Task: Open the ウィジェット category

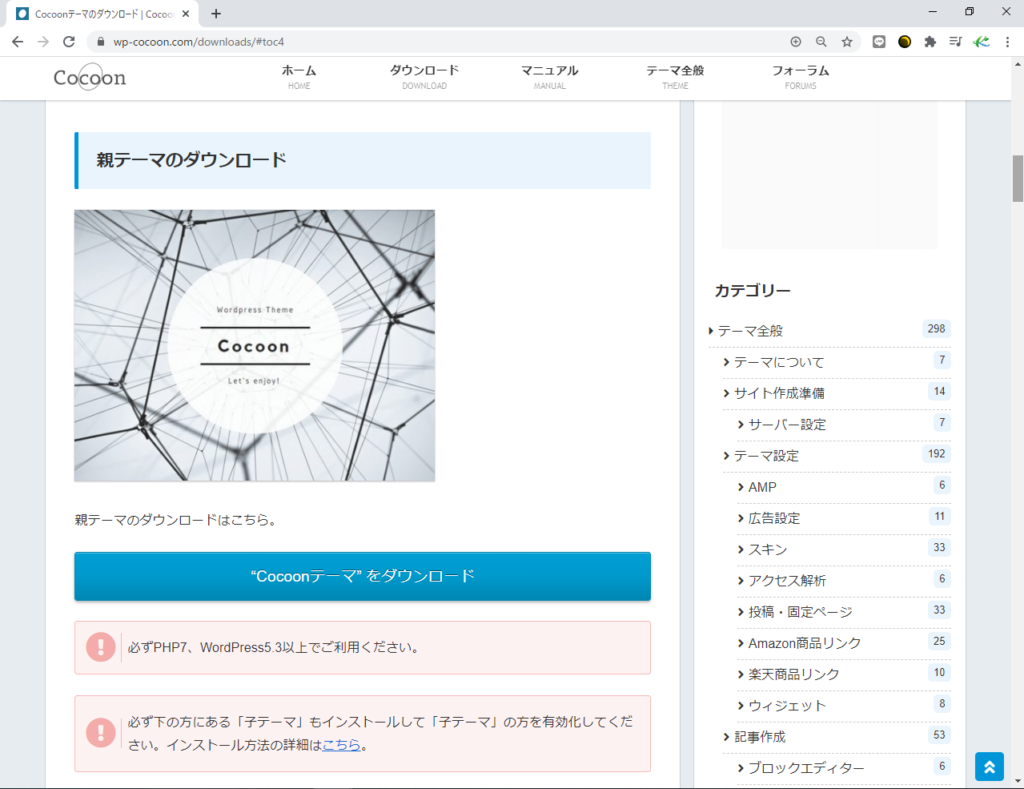Action: point(787,706)
